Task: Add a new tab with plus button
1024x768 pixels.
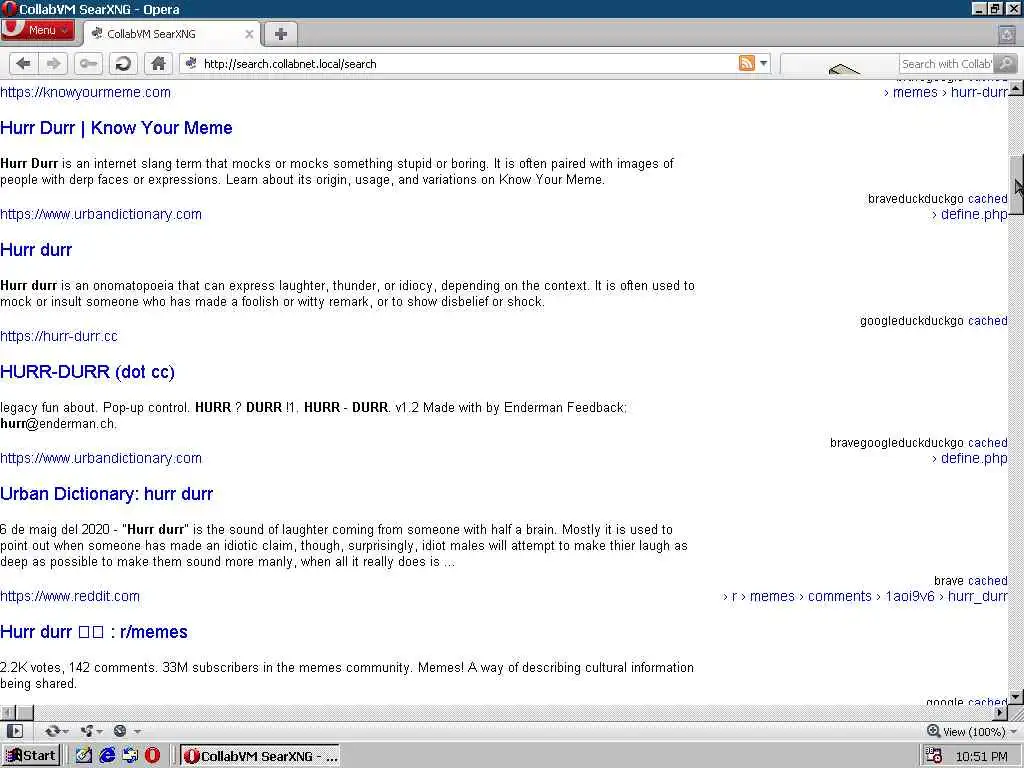Action: (280, 34)
